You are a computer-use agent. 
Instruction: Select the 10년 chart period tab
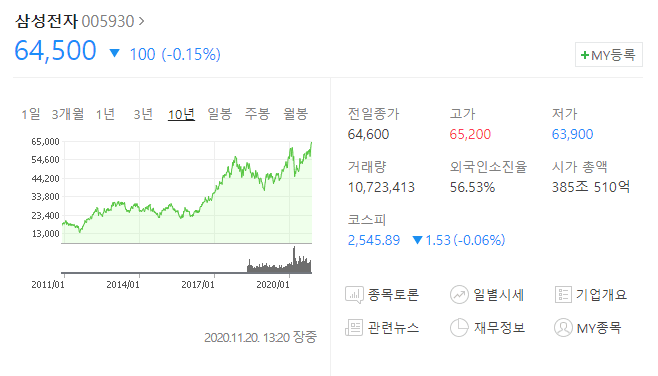point(181,114)
